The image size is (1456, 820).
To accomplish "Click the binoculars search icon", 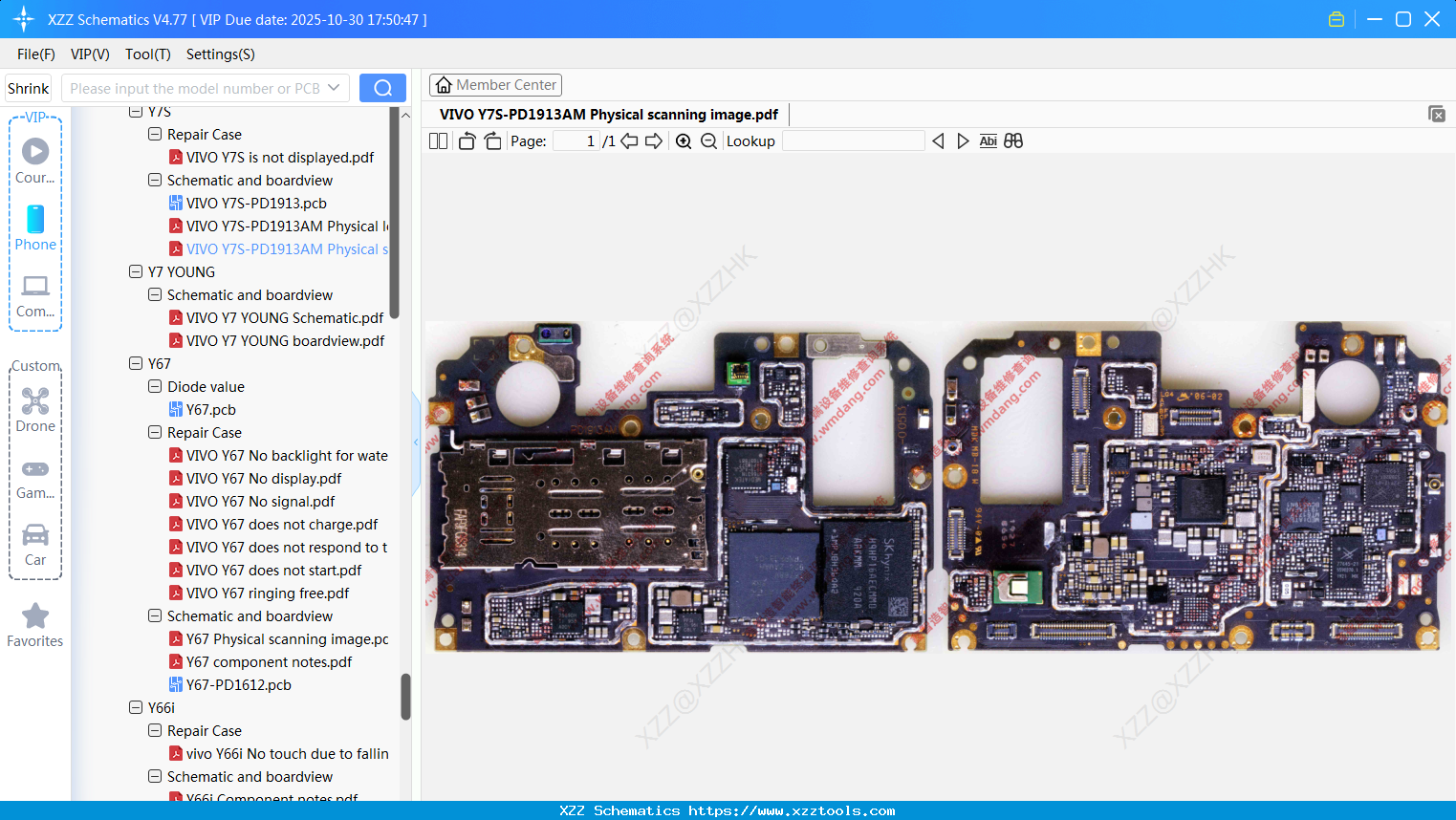I will coord(1013,141).
